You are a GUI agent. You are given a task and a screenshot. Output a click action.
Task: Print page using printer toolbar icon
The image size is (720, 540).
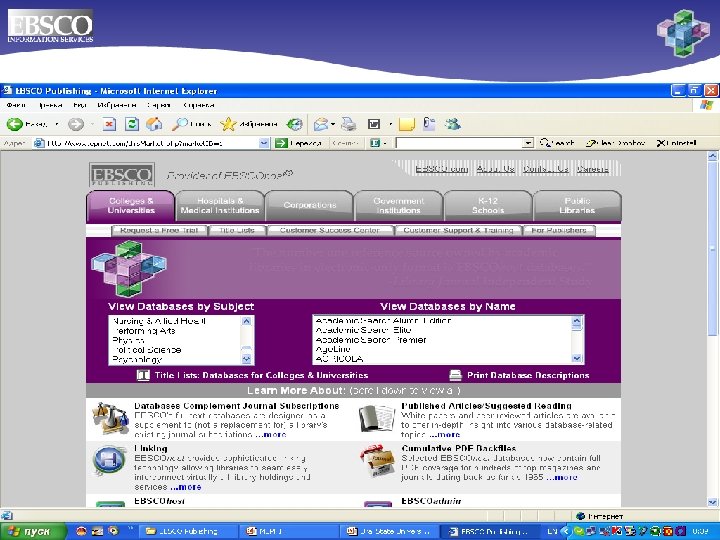tap(349, 124)
